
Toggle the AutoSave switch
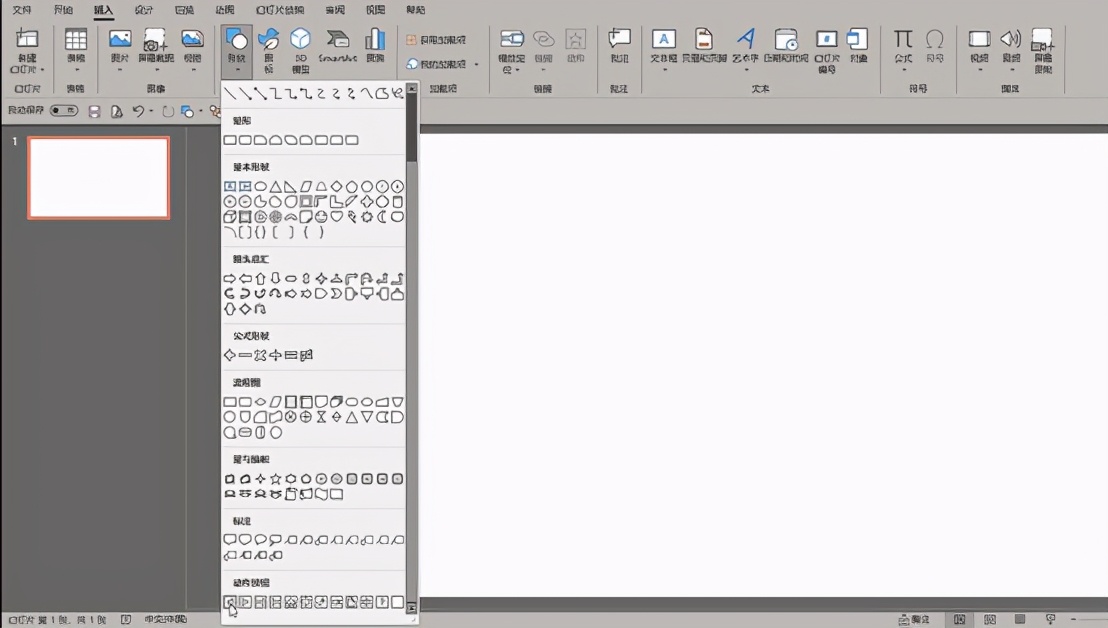[64, 110]
